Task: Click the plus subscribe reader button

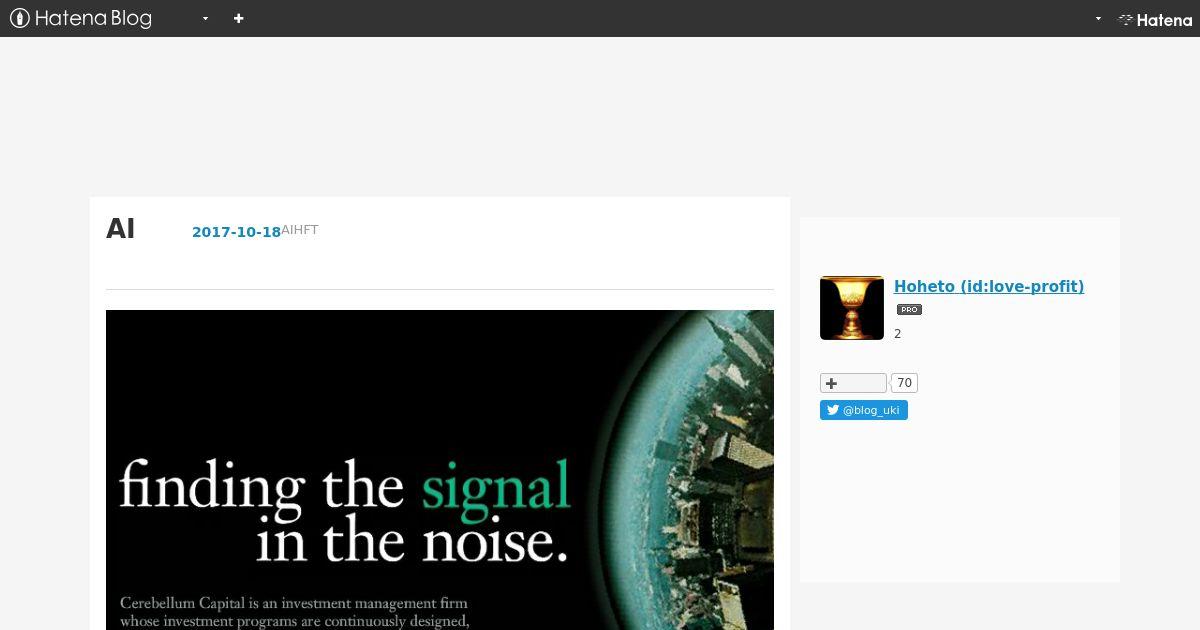Action: tap(853, 383)
